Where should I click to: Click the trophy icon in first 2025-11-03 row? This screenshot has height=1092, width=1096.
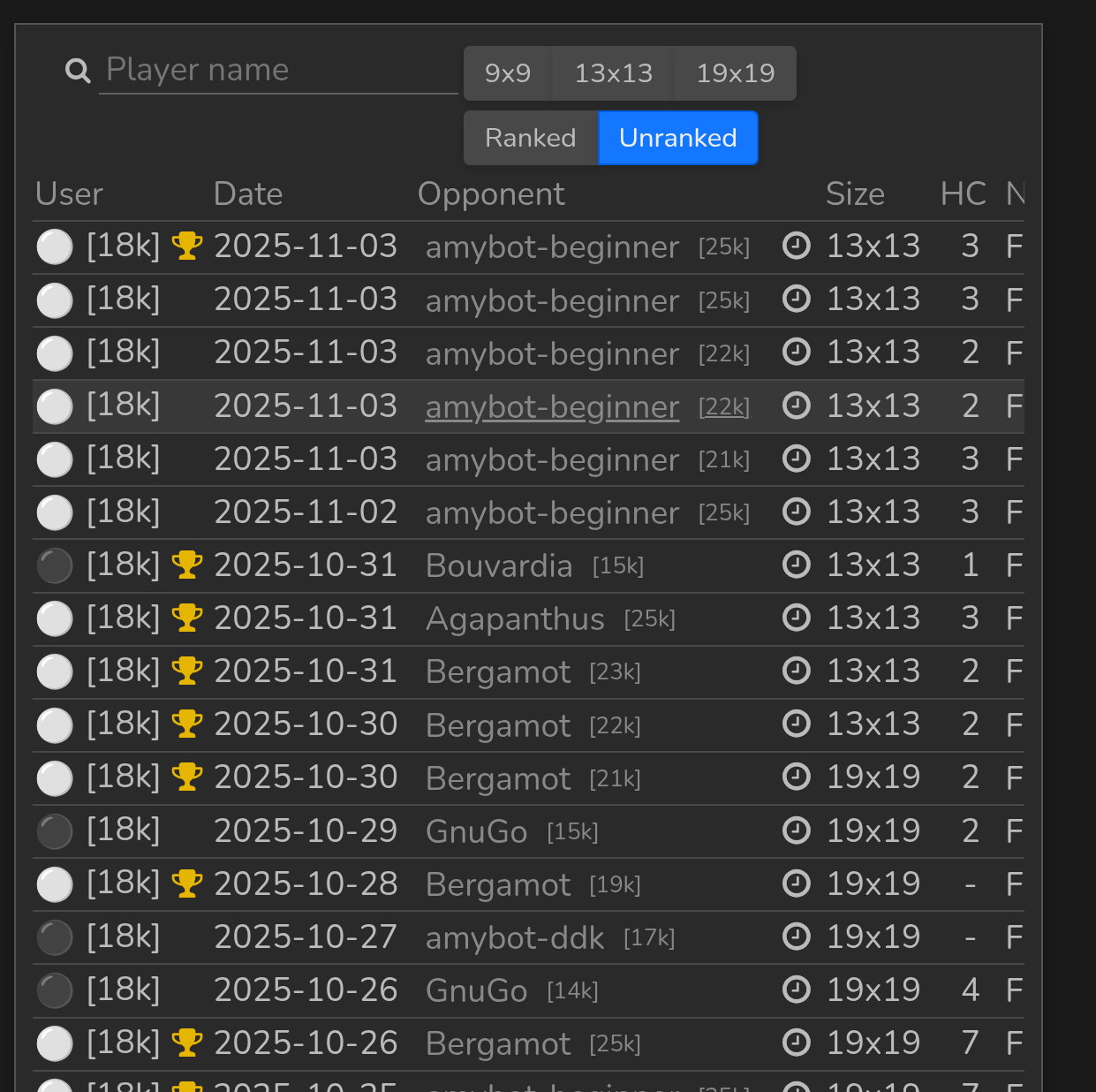[x=187, y=246]
